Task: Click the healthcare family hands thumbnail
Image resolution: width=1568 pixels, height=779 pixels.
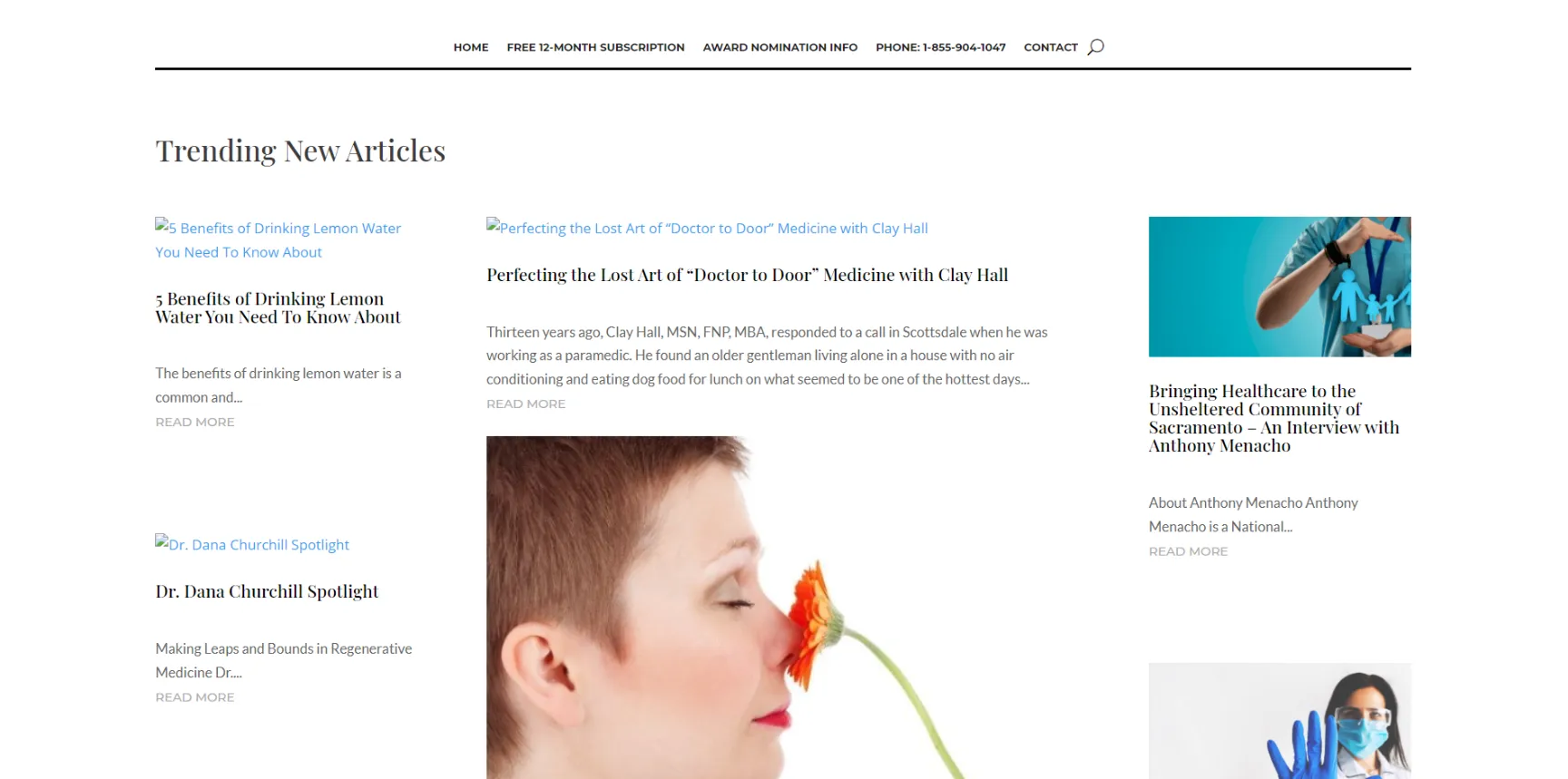Action: [x=1279, y=287]
